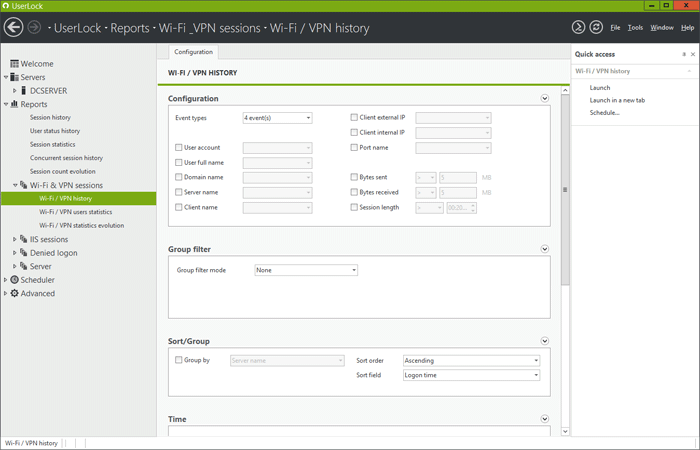Expand the DCSERVER tree node arrow

tap(14, 91)
